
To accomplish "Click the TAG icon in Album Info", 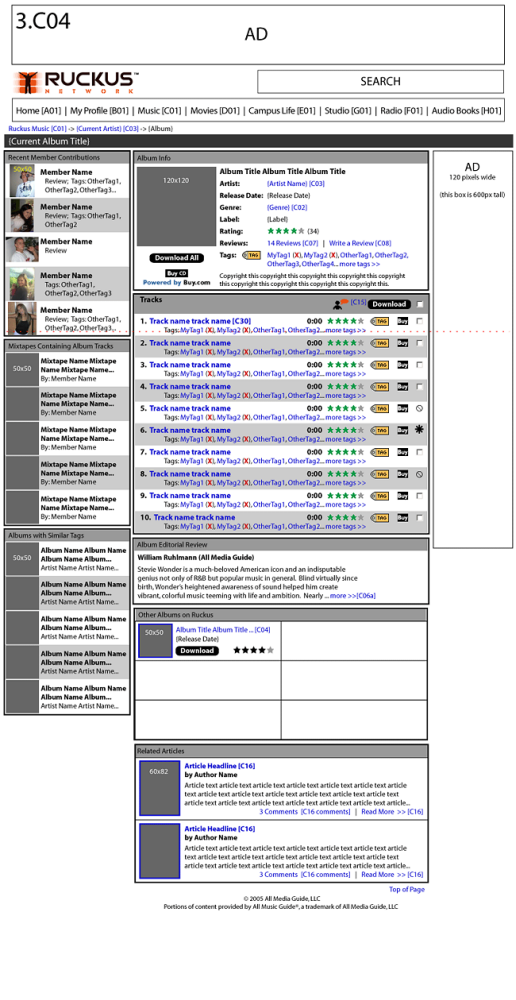I will click(251, 255).
